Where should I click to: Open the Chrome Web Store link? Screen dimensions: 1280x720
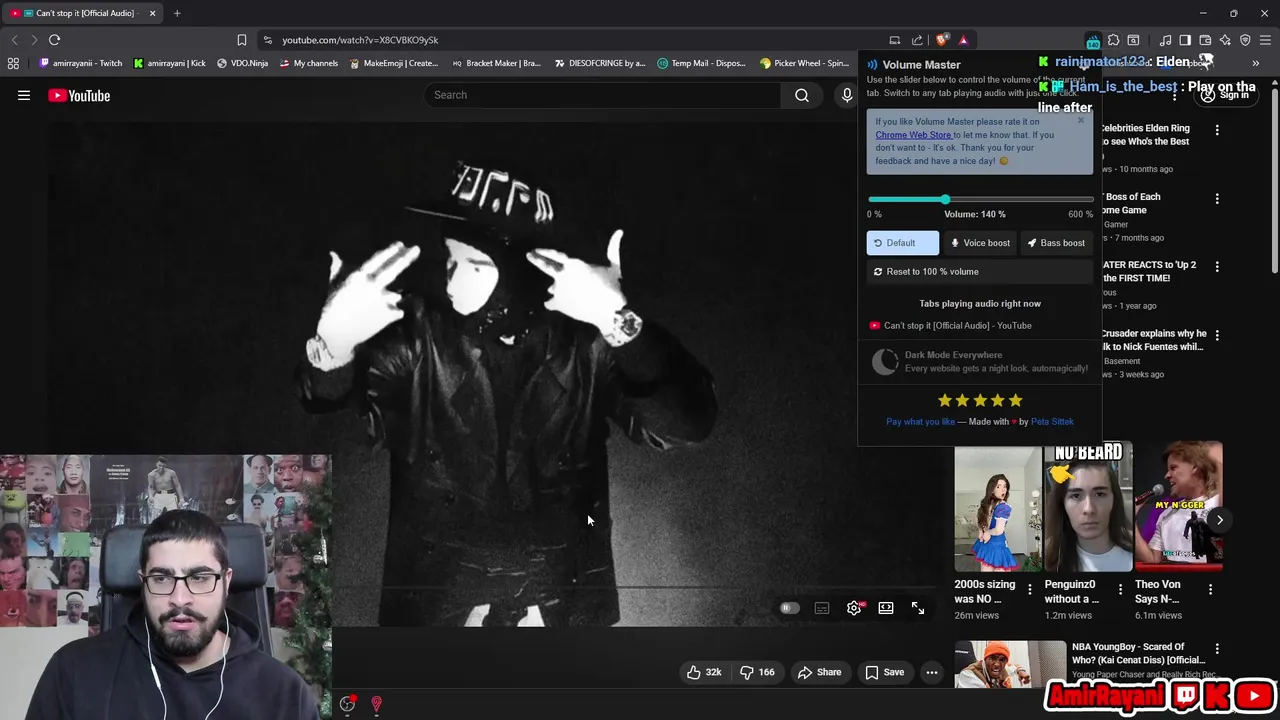coord(914,135)
